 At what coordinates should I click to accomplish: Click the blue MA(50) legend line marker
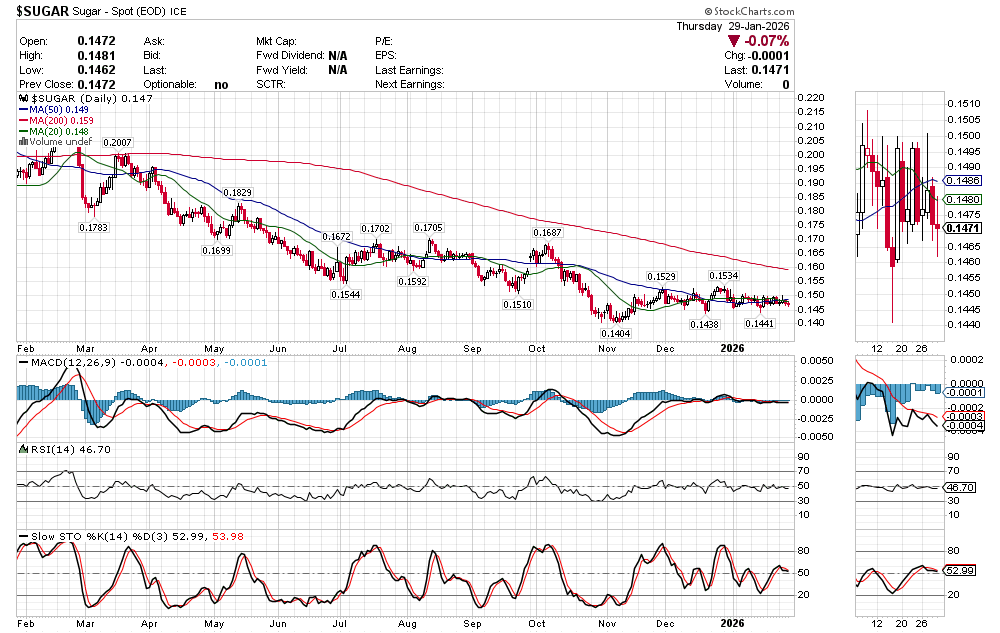click(x=23, y=110)
